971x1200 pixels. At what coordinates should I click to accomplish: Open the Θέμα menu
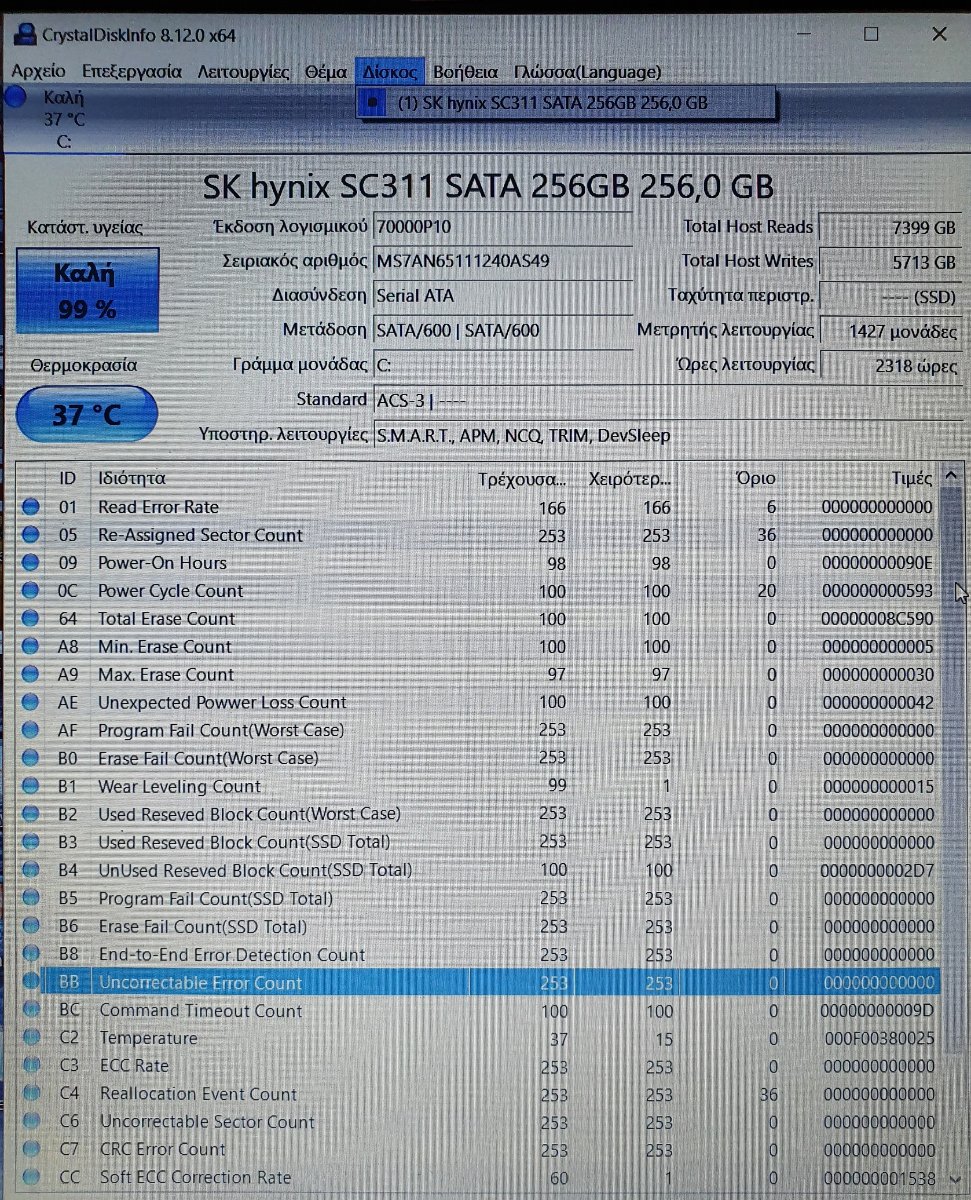coord(325,72)
